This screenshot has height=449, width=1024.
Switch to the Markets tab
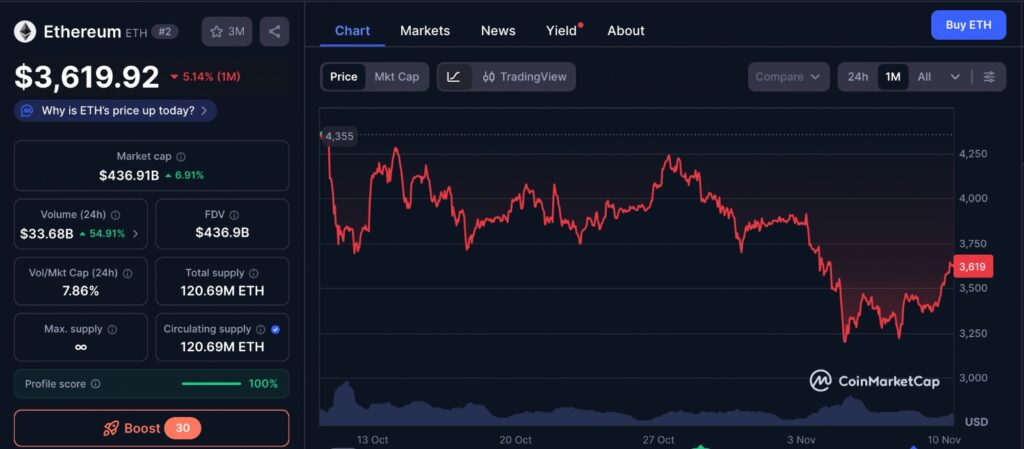(425, 31)
